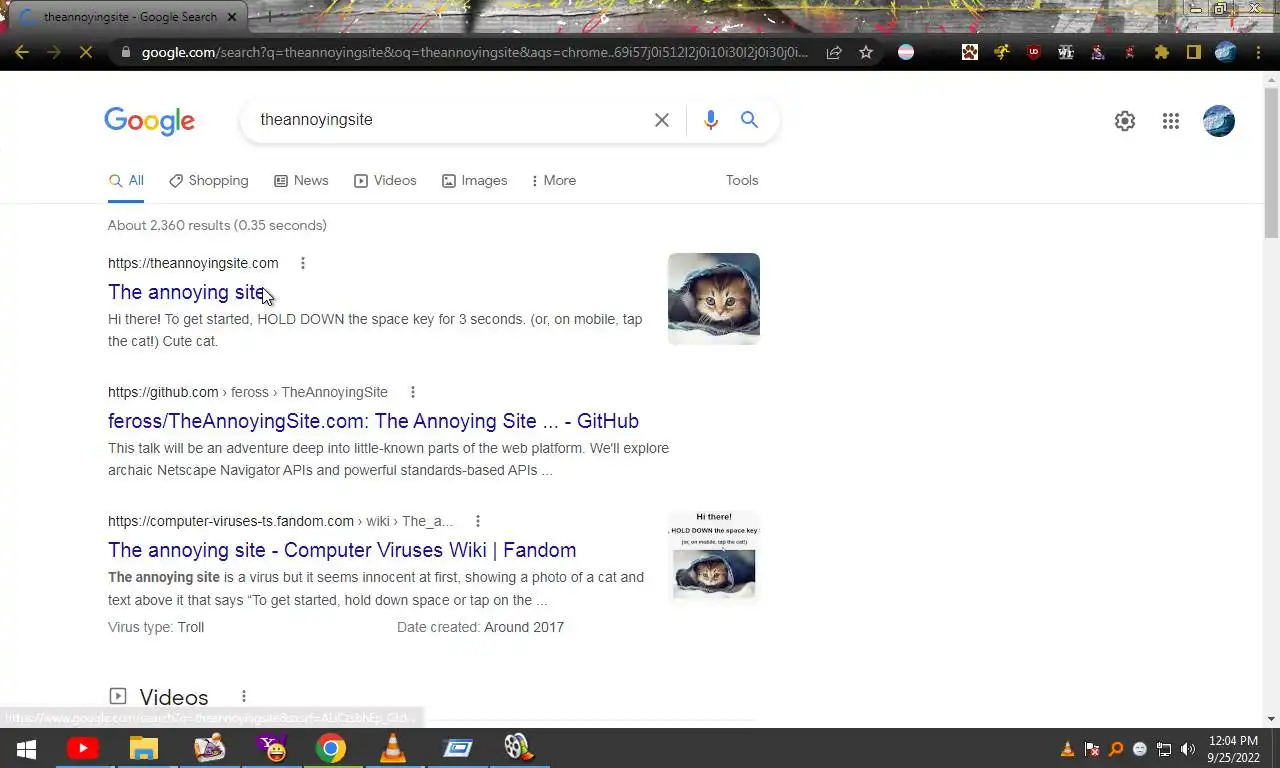Open the More search filters dropdown
1280x768 pixels.
point(553,180)
